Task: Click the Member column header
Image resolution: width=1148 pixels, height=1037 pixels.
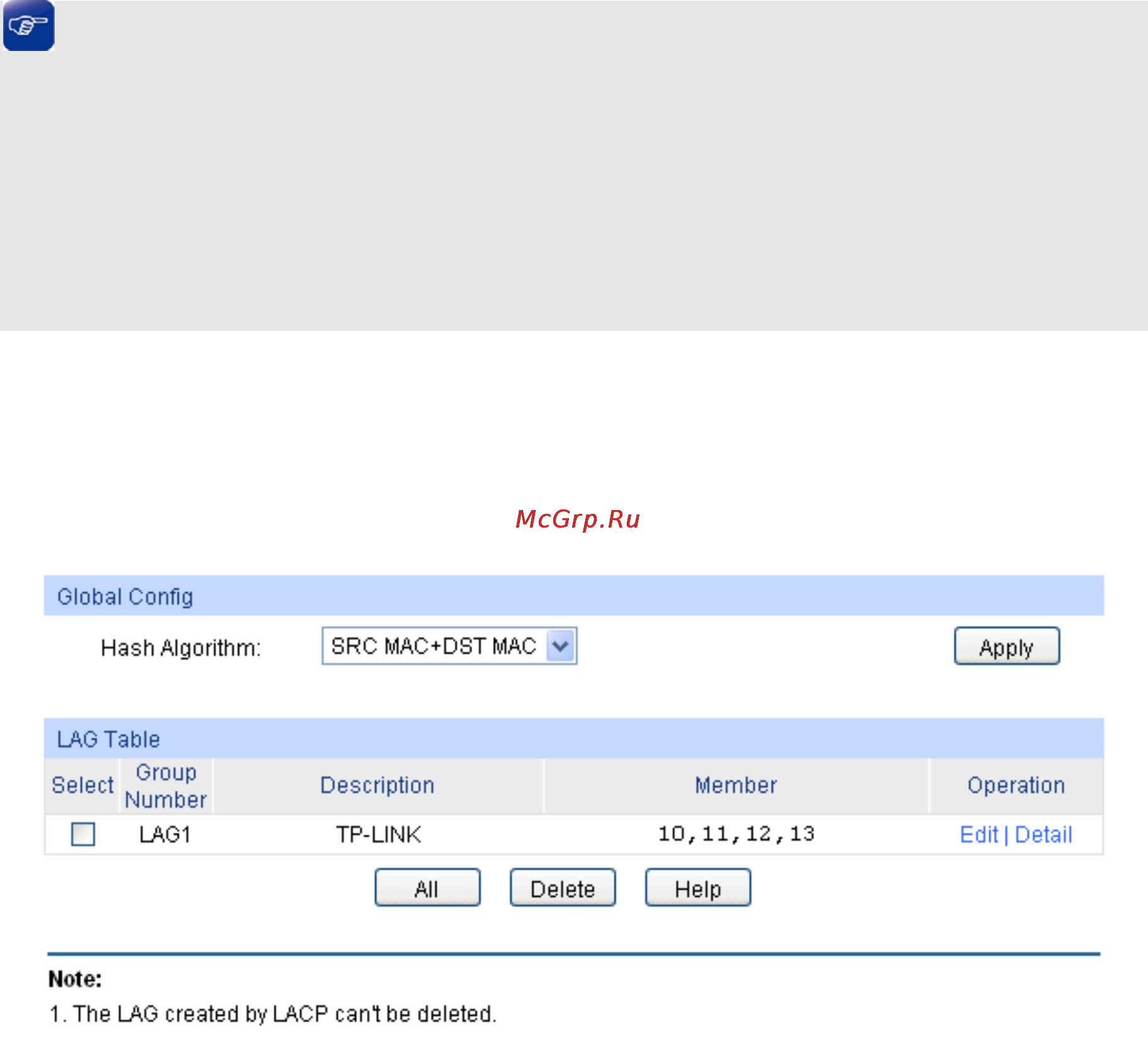Action: tap(736, 785)
